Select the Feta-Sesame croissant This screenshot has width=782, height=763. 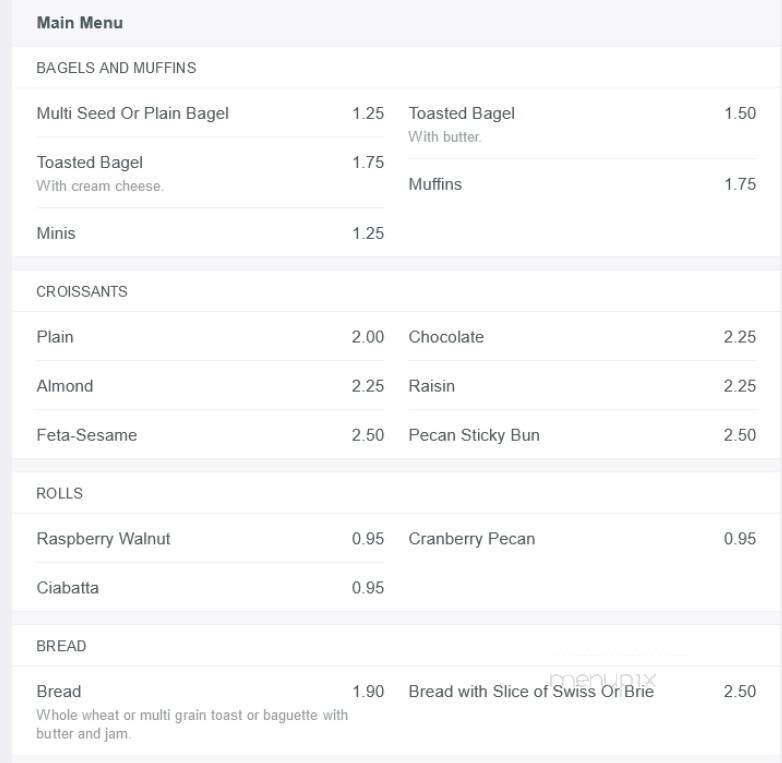[x=87, y=435]
